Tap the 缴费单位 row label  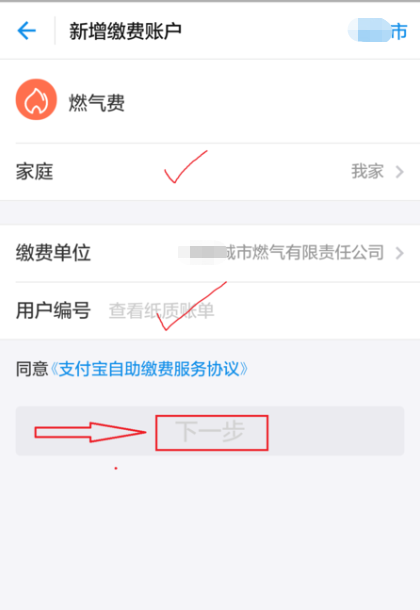click(53, 253)
